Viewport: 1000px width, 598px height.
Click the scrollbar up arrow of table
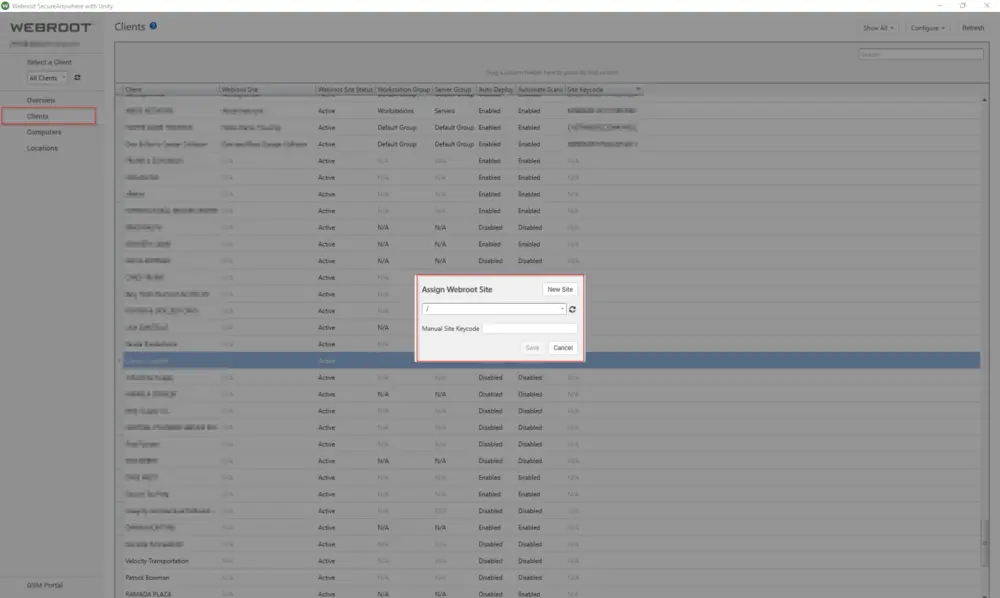[984, 101]
